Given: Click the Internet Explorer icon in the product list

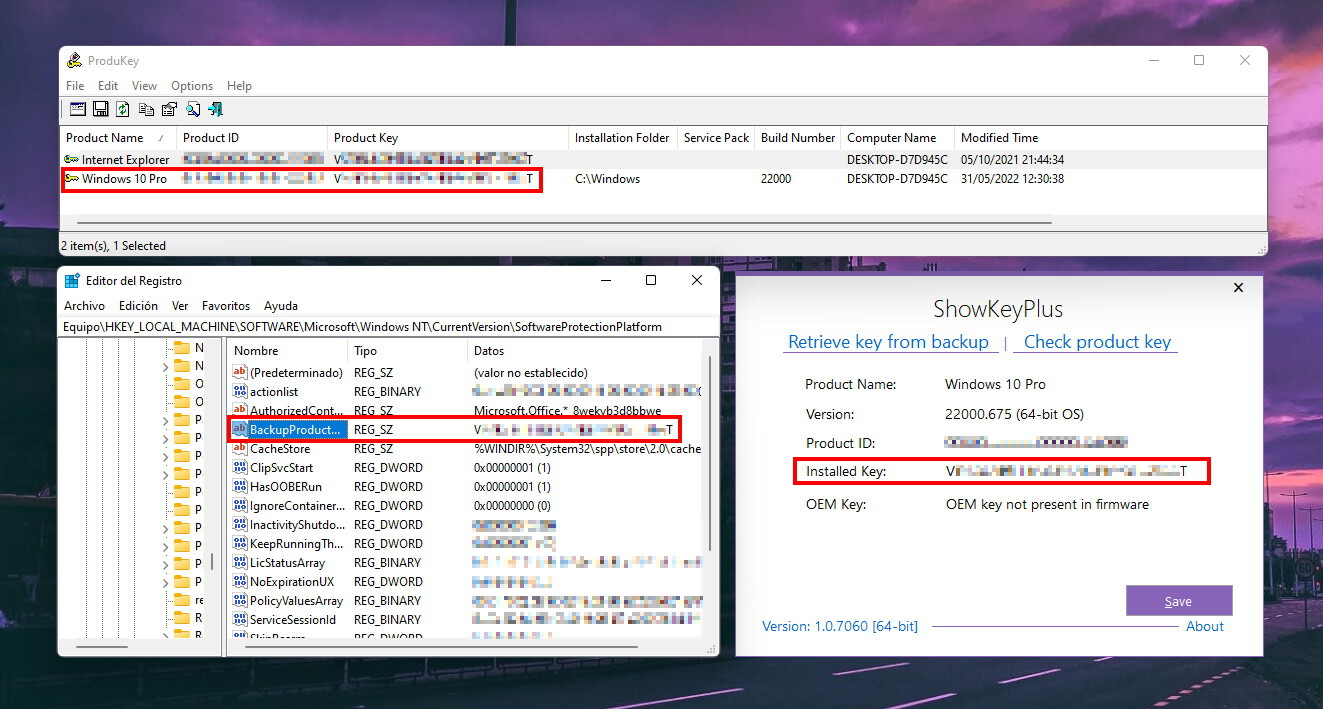Looking at the screenshot, I should click(x=72, y=159).
